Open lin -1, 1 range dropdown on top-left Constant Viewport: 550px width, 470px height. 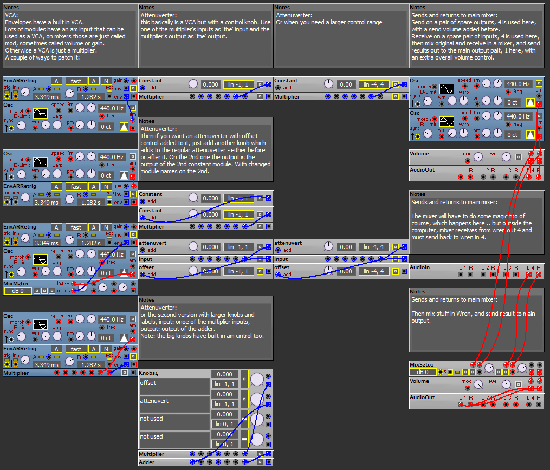pyautogui.click(x=239, y=85)
